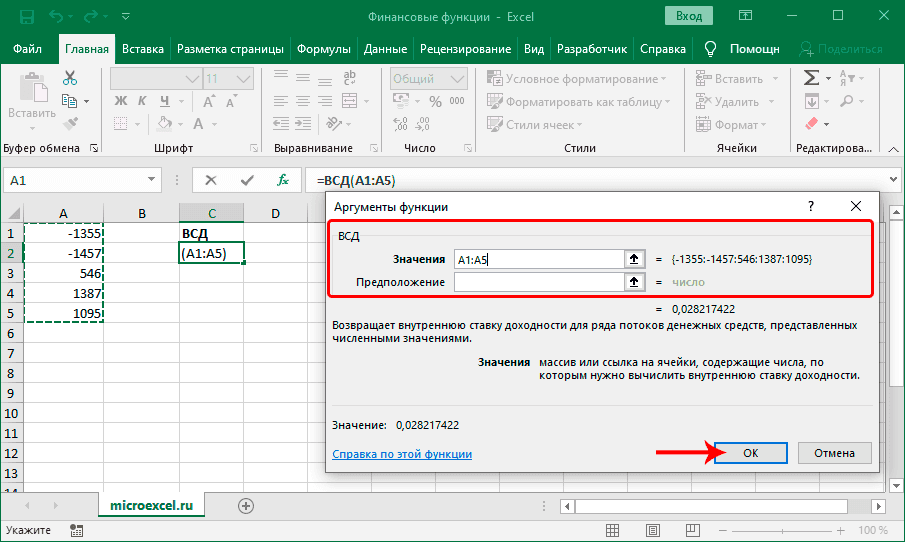
Task: Confirm formula with the checkmark icon
Action: pyautogui.click(x=247, y=180)
